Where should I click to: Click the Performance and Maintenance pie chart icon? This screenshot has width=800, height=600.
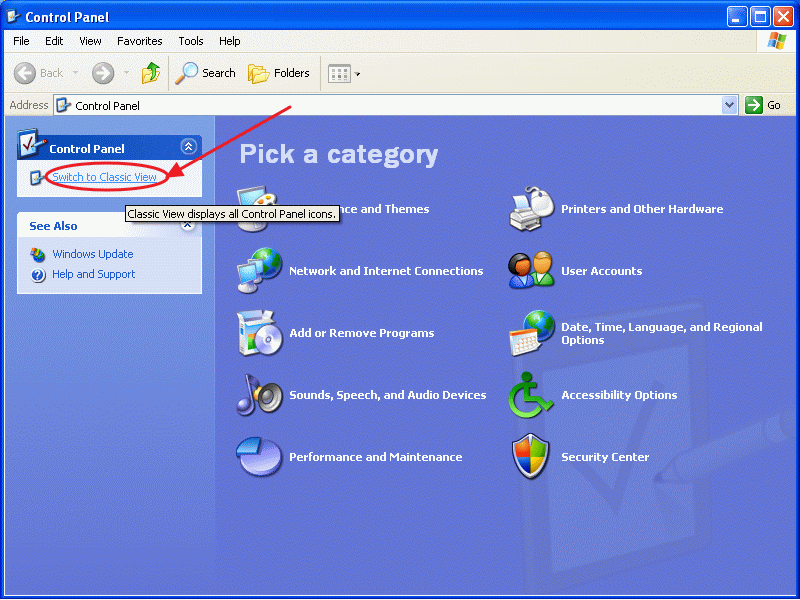259,457
